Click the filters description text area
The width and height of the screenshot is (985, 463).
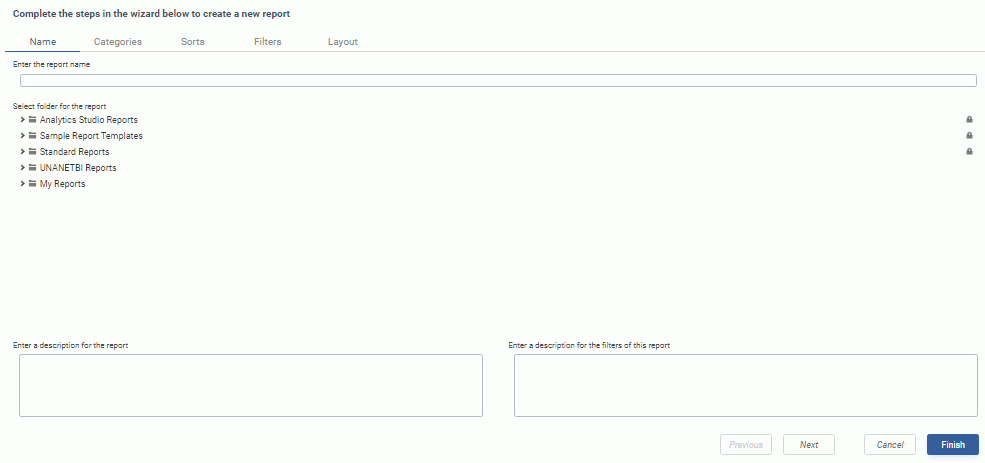coord(746,385)
